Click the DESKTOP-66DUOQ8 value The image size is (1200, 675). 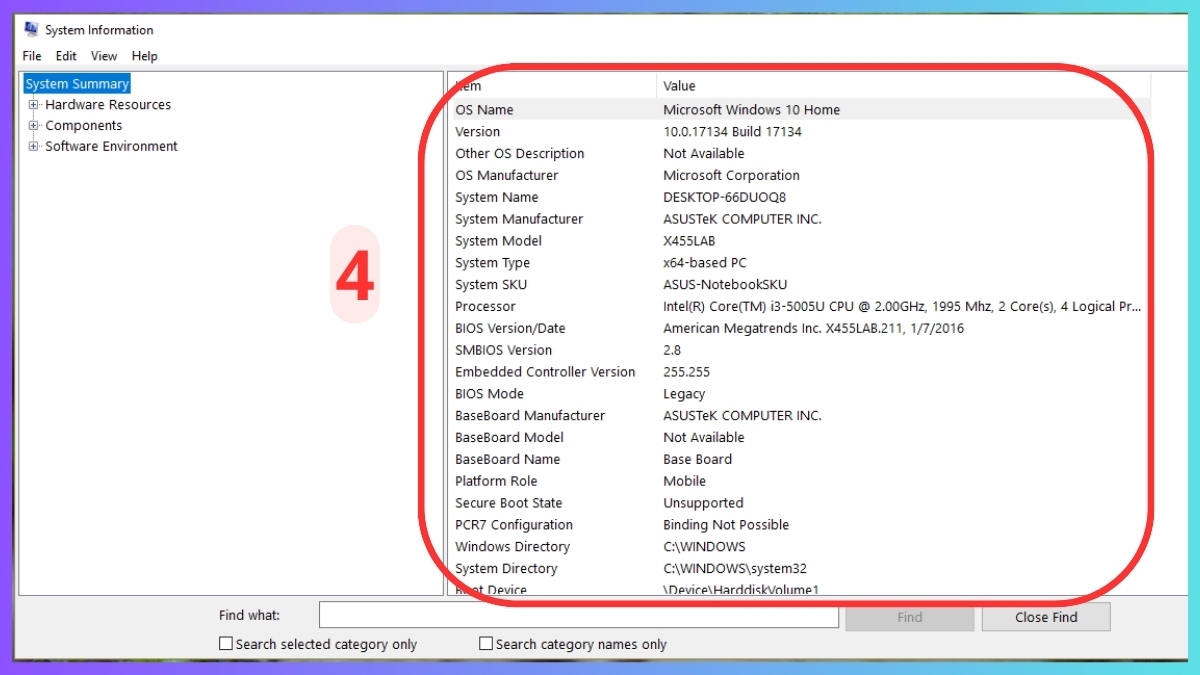coord(725,198)
